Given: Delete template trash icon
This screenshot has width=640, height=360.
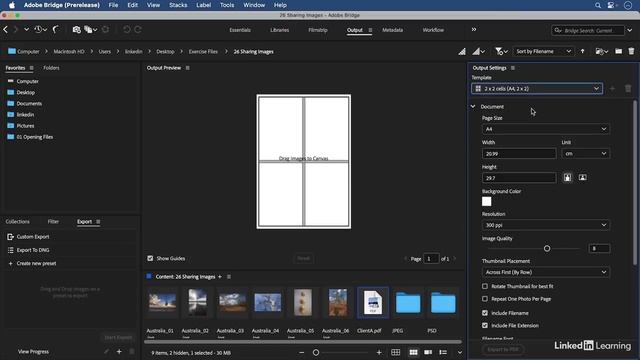Looking at the screenshot, I should [628, 89].
